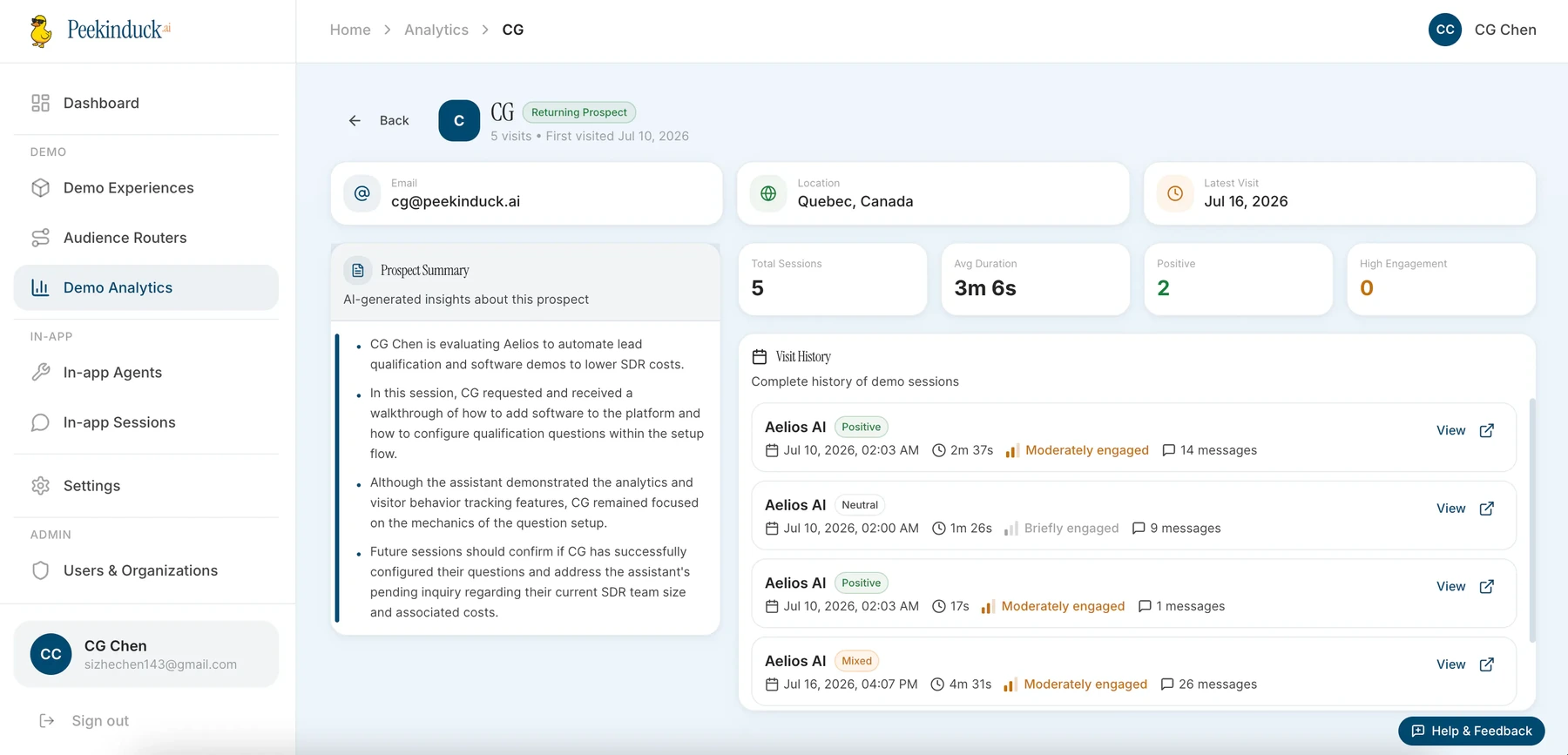1568x755 pixels.
Task: Open Settings gear icon
Action: [x=40, y=486]
